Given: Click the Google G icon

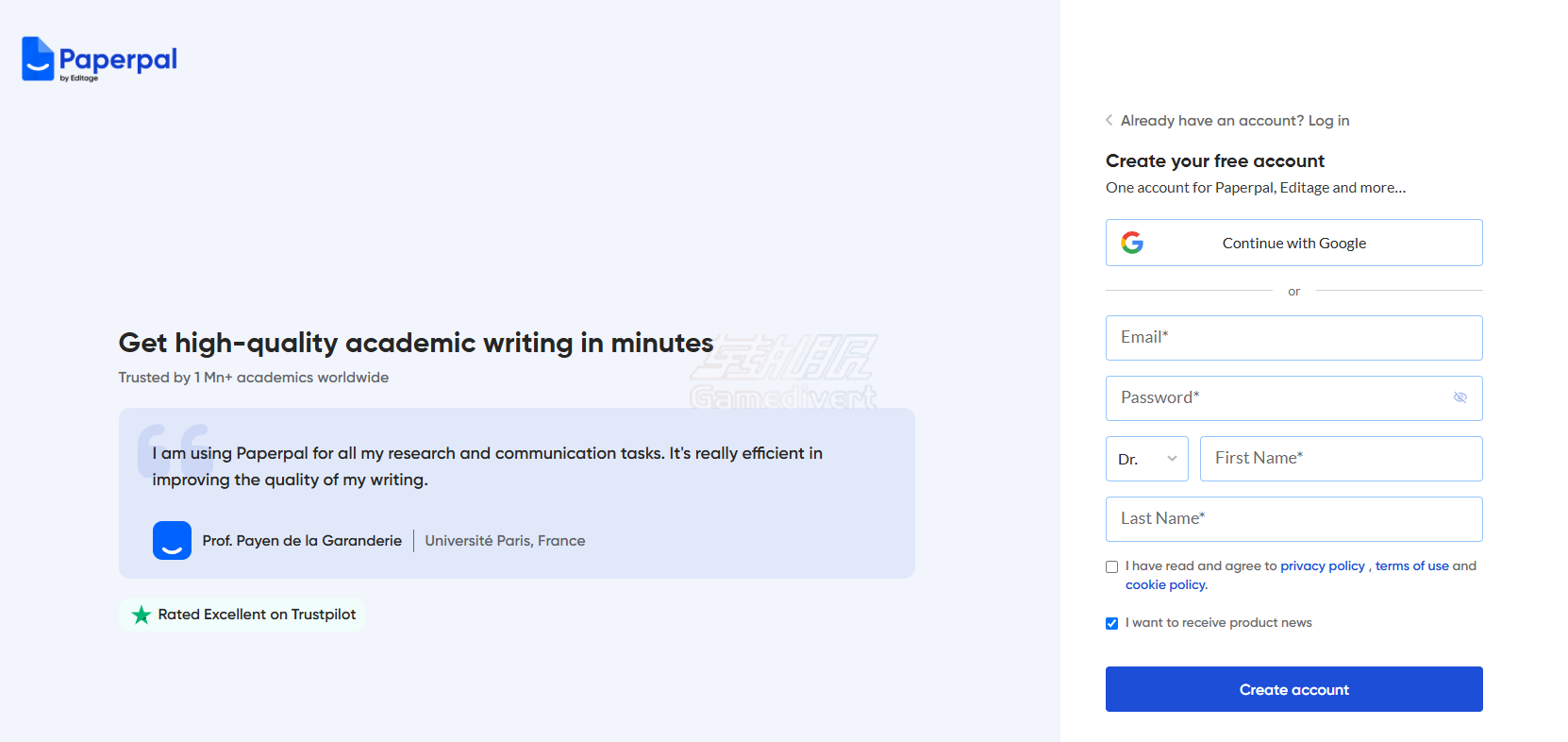Looking at the screenshot, I should click(x=1132, y=243).
